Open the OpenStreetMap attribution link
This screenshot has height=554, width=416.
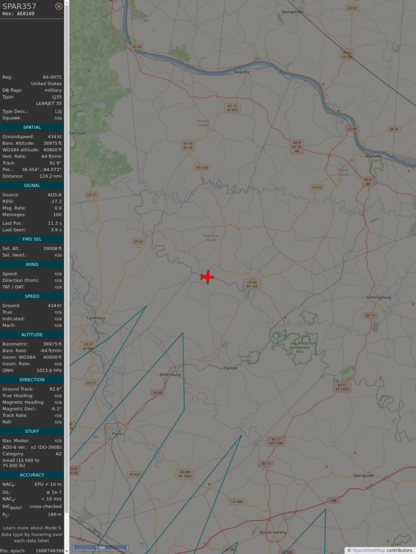(368, 550)
